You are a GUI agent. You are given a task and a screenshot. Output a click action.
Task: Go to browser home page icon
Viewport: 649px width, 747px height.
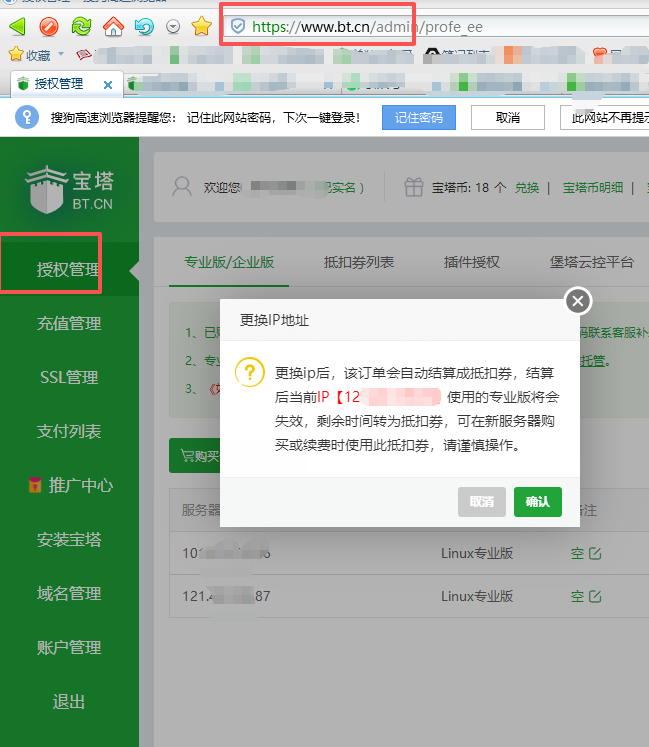pyautogui.click(x=114, y=26)
